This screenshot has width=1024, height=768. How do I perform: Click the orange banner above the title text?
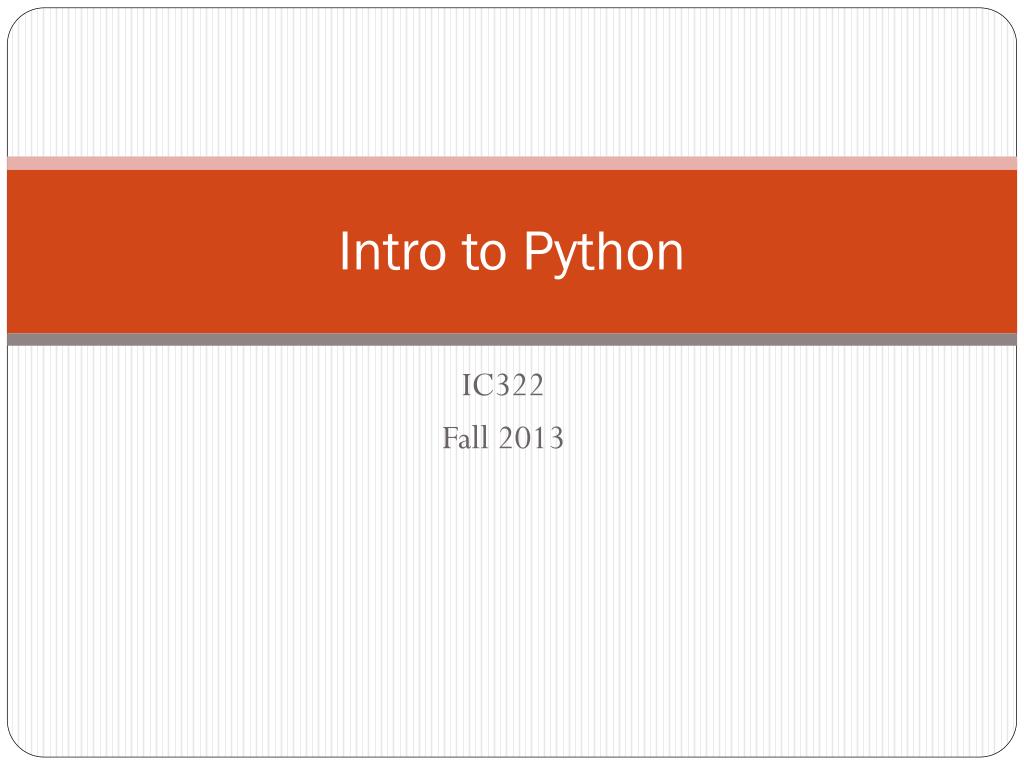click(512, 198)
